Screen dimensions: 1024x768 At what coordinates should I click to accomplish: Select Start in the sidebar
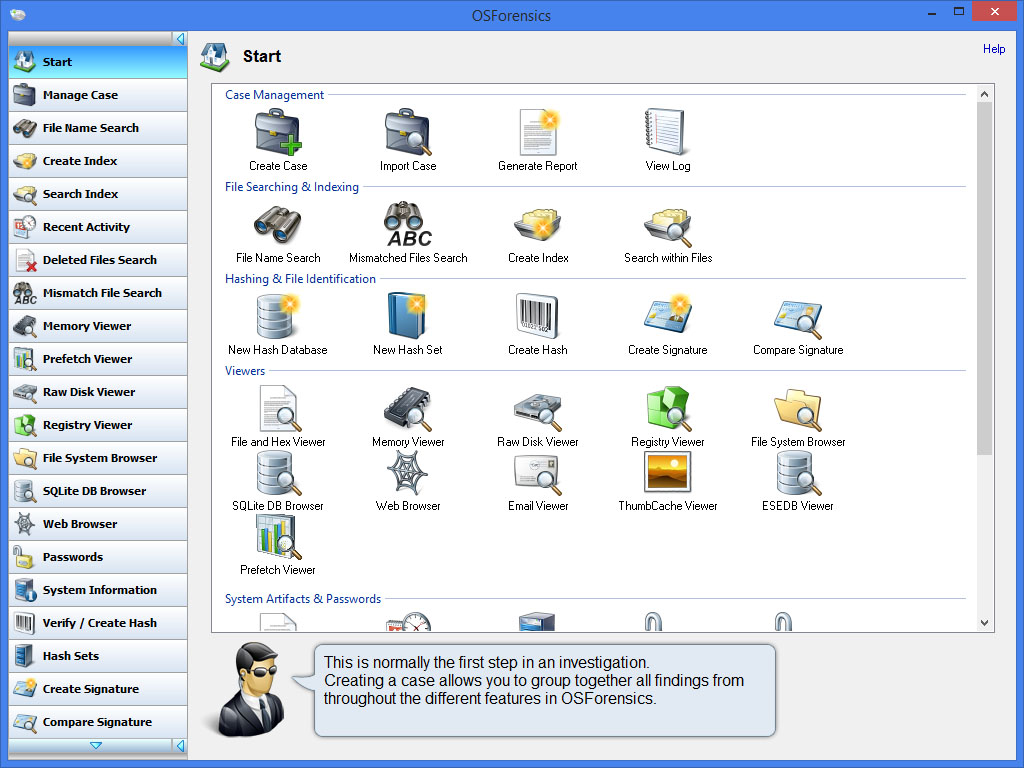pyautogui.click(x=98, y=62)
